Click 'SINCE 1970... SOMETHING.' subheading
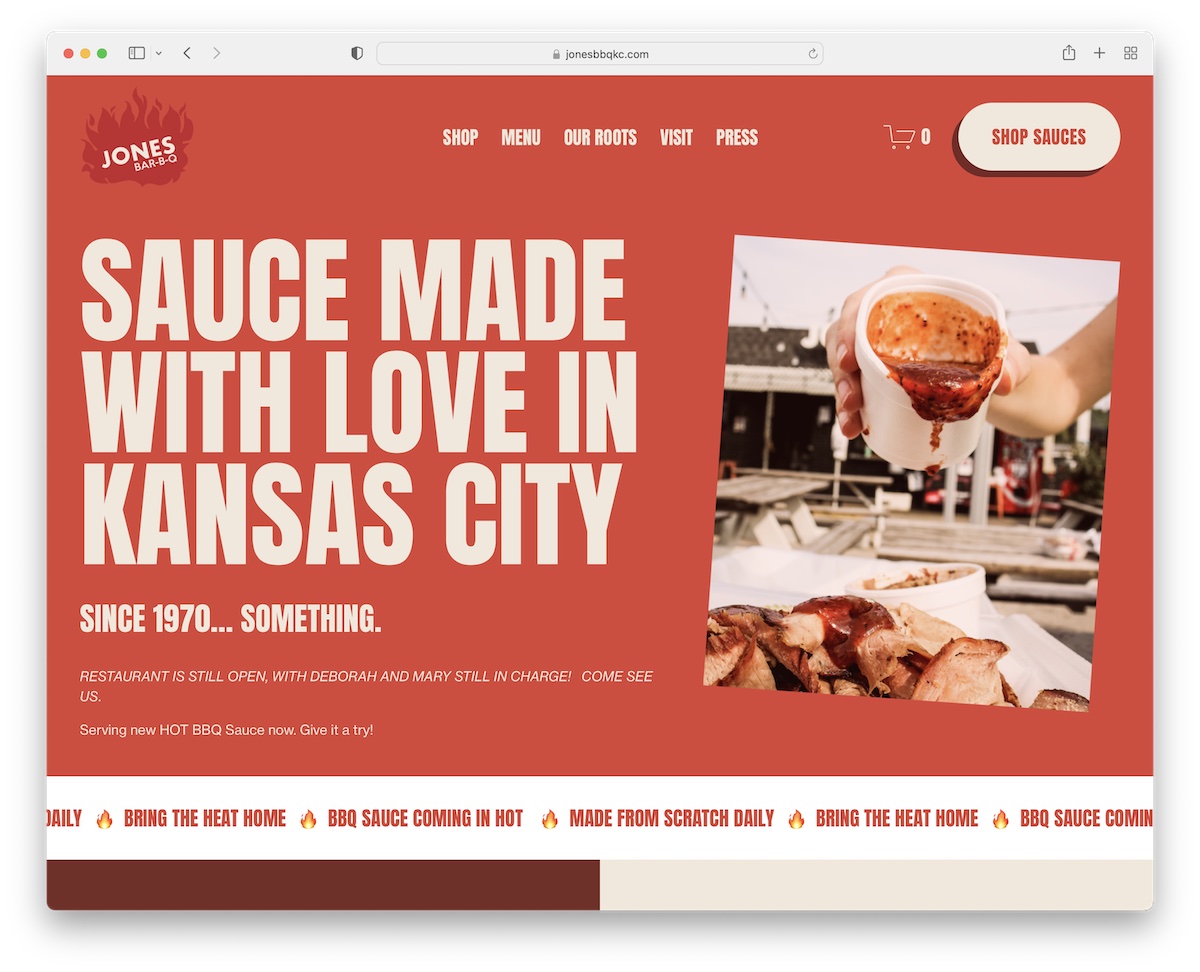 point(231,619)
